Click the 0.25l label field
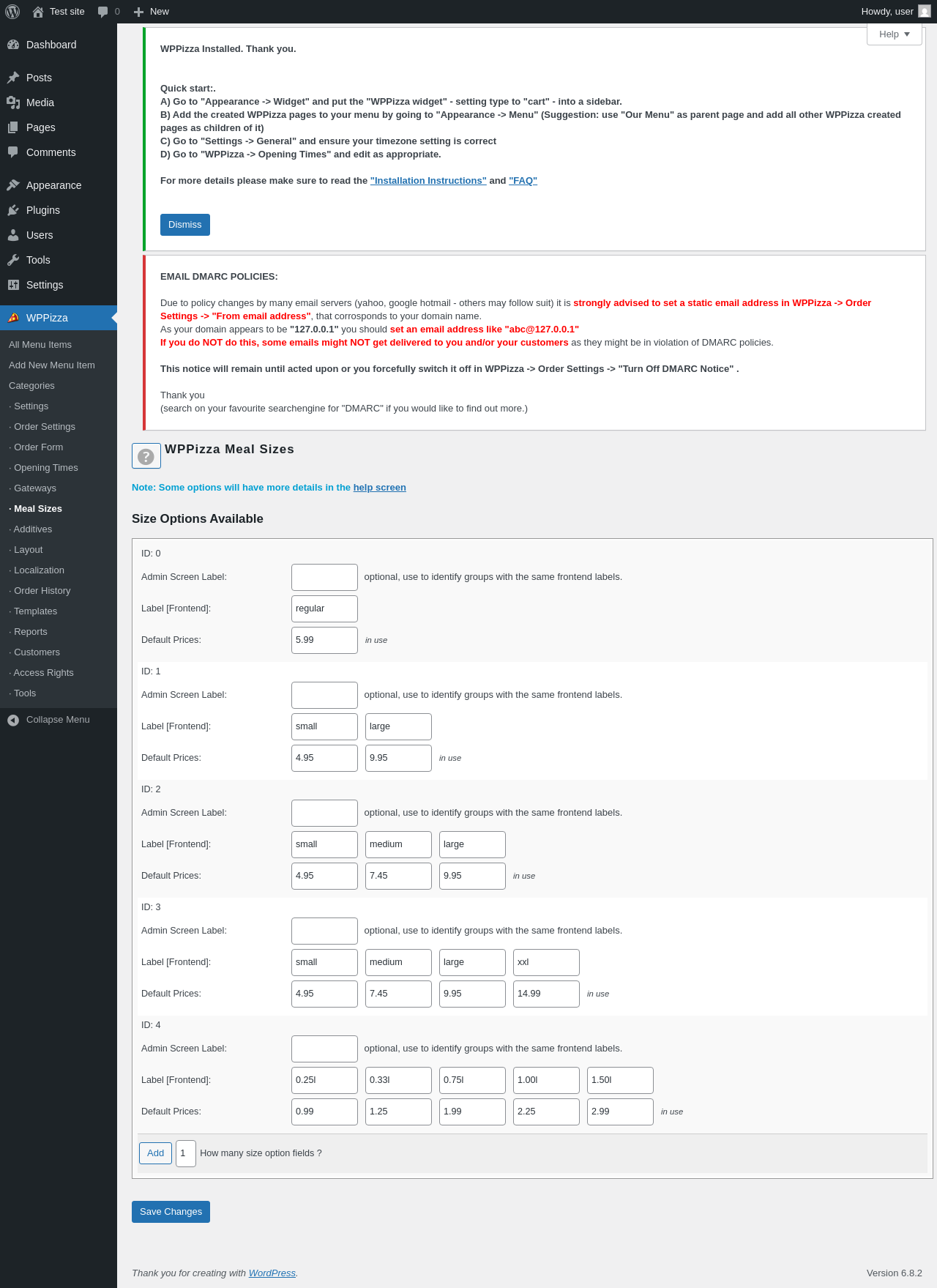This screenshot has width=937, height=1288. pyautogui.click(x=324, y=1080)
